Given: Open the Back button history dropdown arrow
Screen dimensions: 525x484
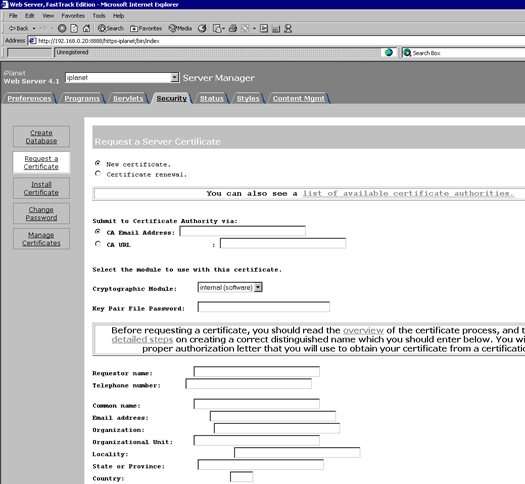Looking at the screenshot, I should coord(34,28).
